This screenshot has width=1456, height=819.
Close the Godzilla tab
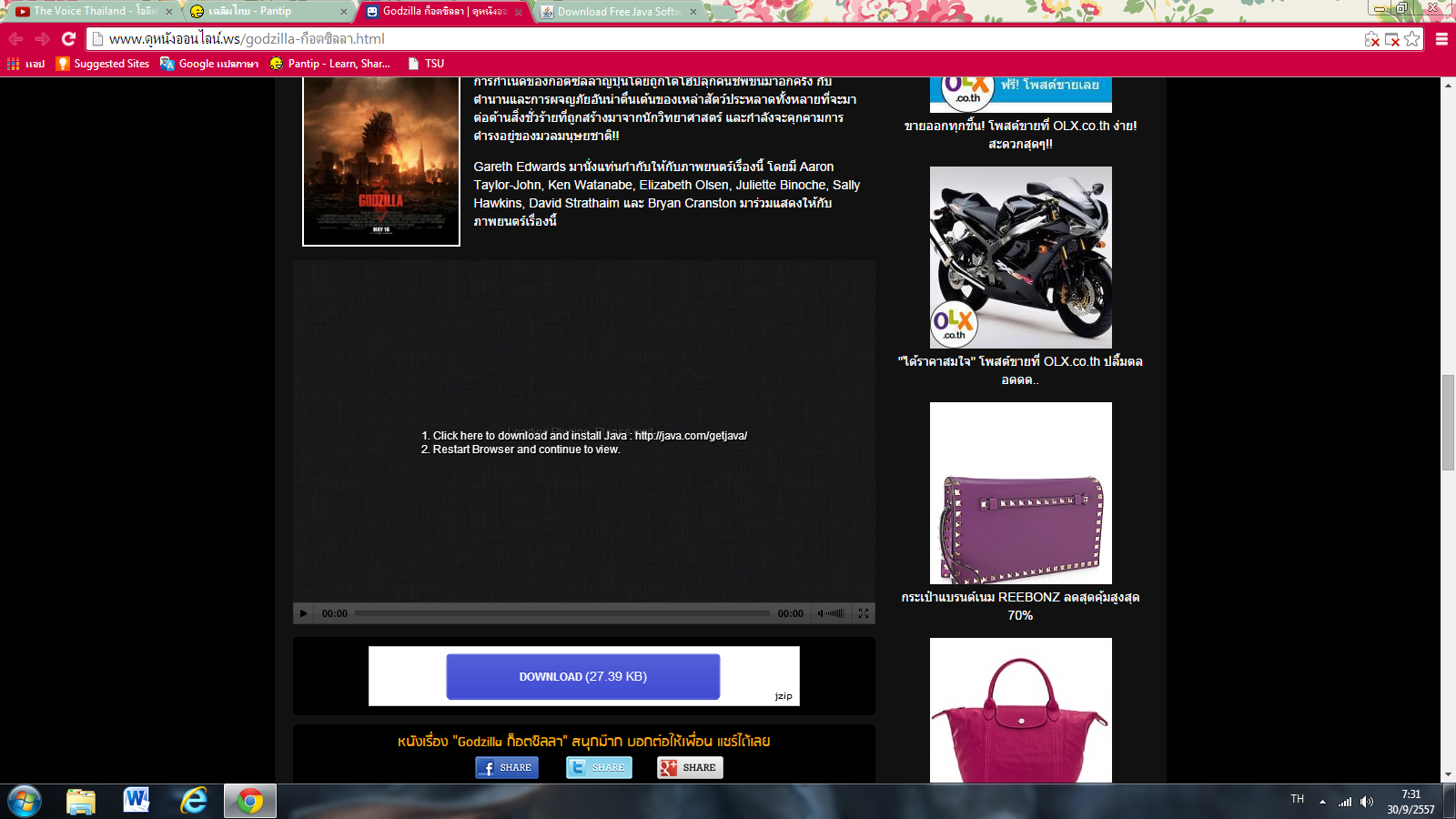[519, 12]
